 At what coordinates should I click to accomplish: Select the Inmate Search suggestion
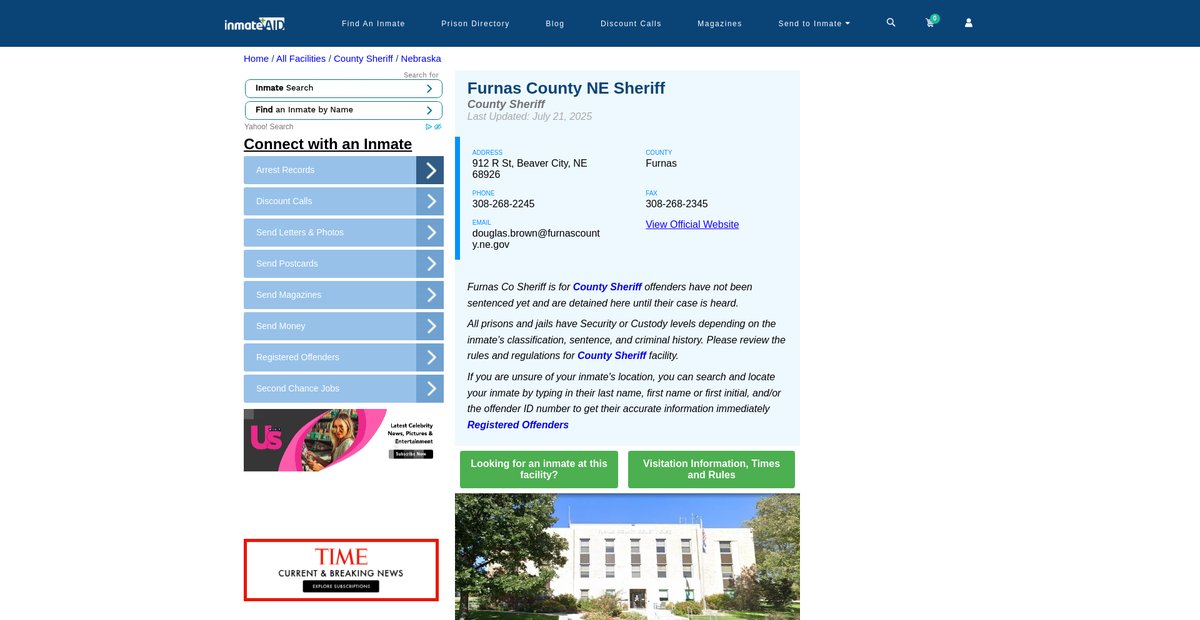click(343, 88)
